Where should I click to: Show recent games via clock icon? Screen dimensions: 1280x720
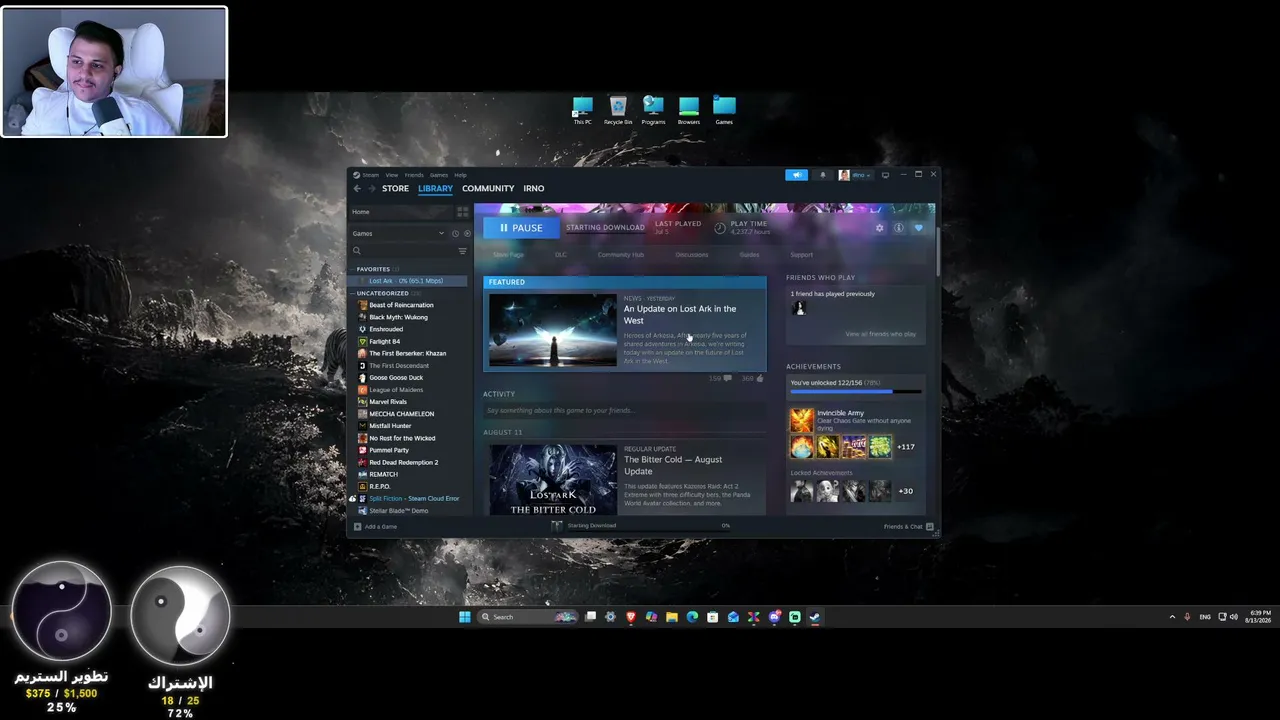pos(455,234)
